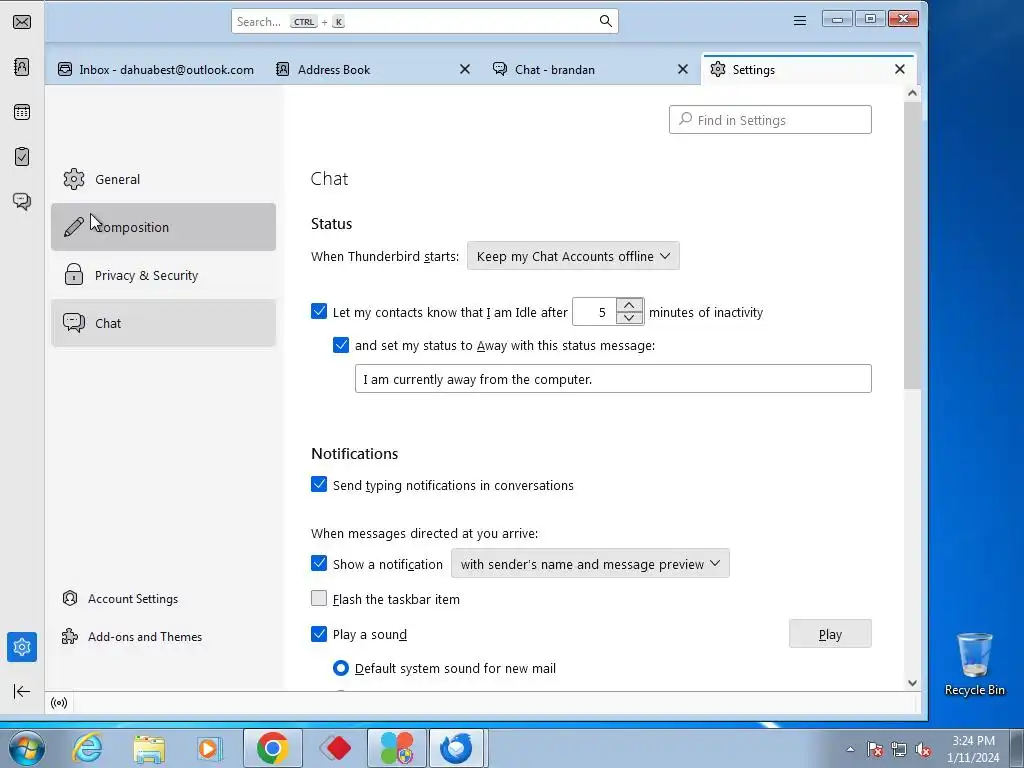Viewport: 1024px width, 768px height.
Task: Increase idle minutes with up arrow
Action: point(629,305)
